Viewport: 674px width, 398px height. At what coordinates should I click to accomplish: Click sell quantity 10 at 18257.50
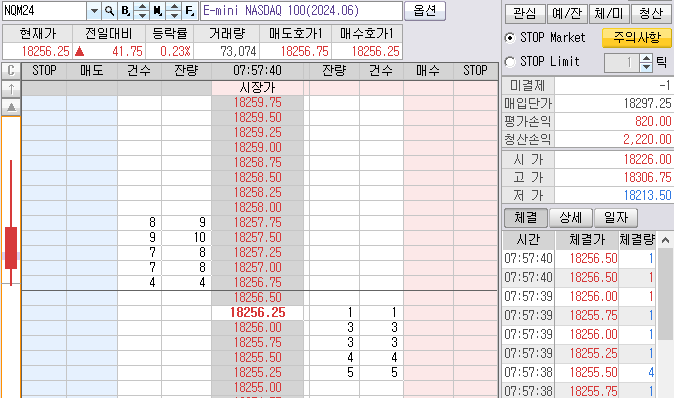click(186, 238)
